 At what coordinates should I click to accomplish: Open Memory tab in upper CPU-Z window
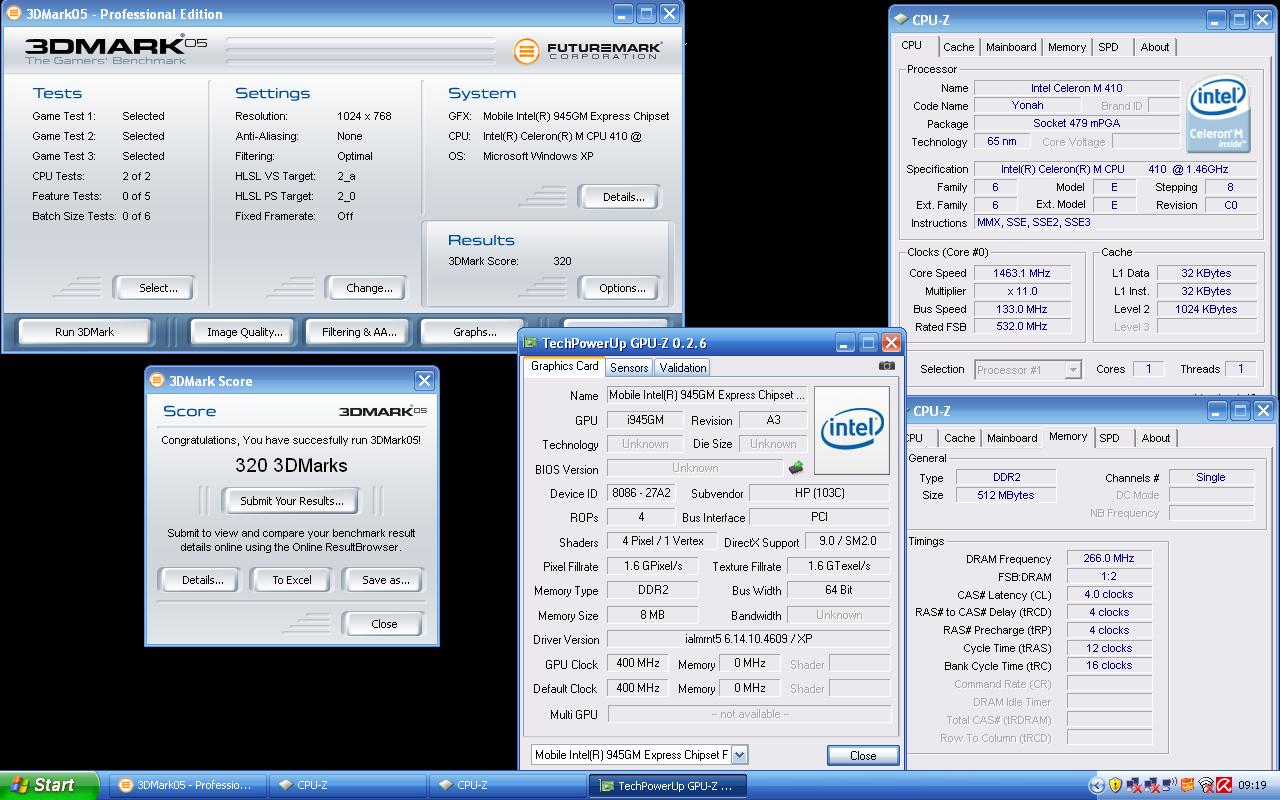pyautogui.click(x=1067, y=47)
